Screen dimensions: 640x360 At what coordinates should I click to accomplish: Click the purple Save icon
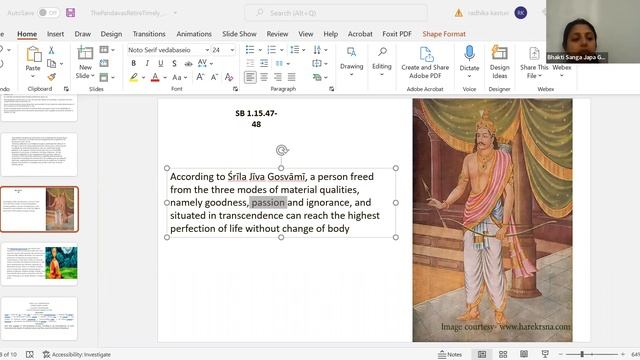pyautogui.click(x=71, y=13)
